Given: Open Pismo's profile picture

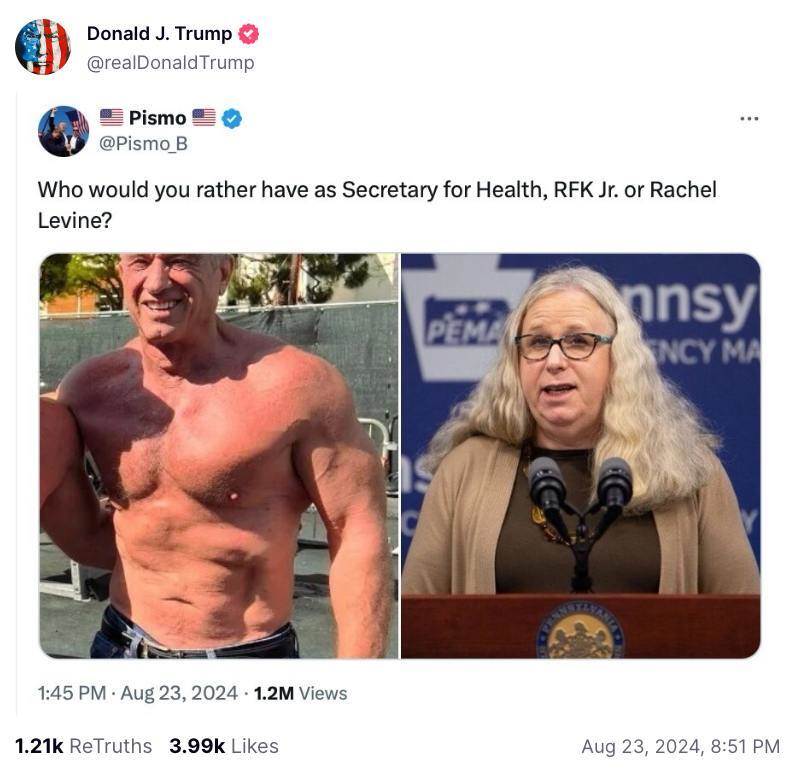Looking at the screenshot, I should point(63,131).
